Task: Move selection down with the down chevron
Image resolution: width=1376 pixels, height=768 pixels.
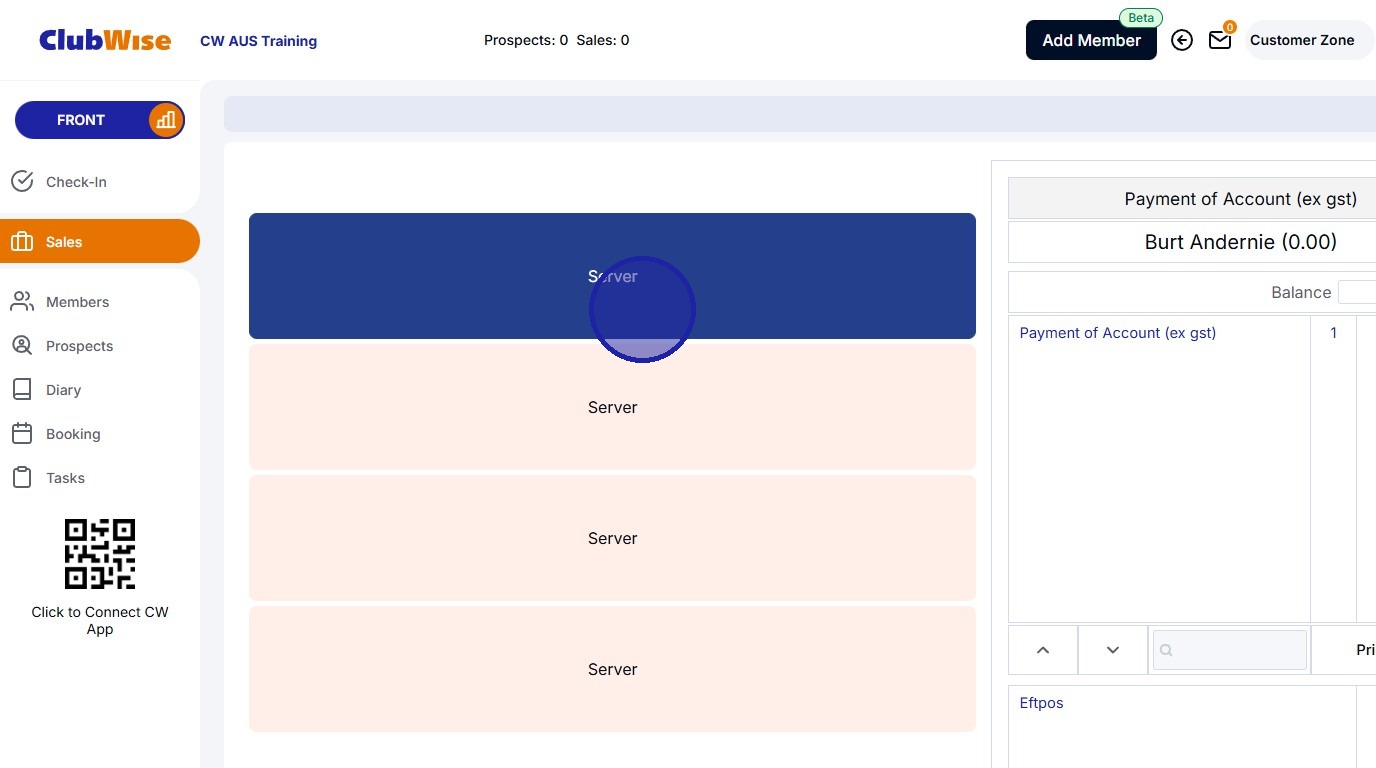Action: pos(1113,650)
